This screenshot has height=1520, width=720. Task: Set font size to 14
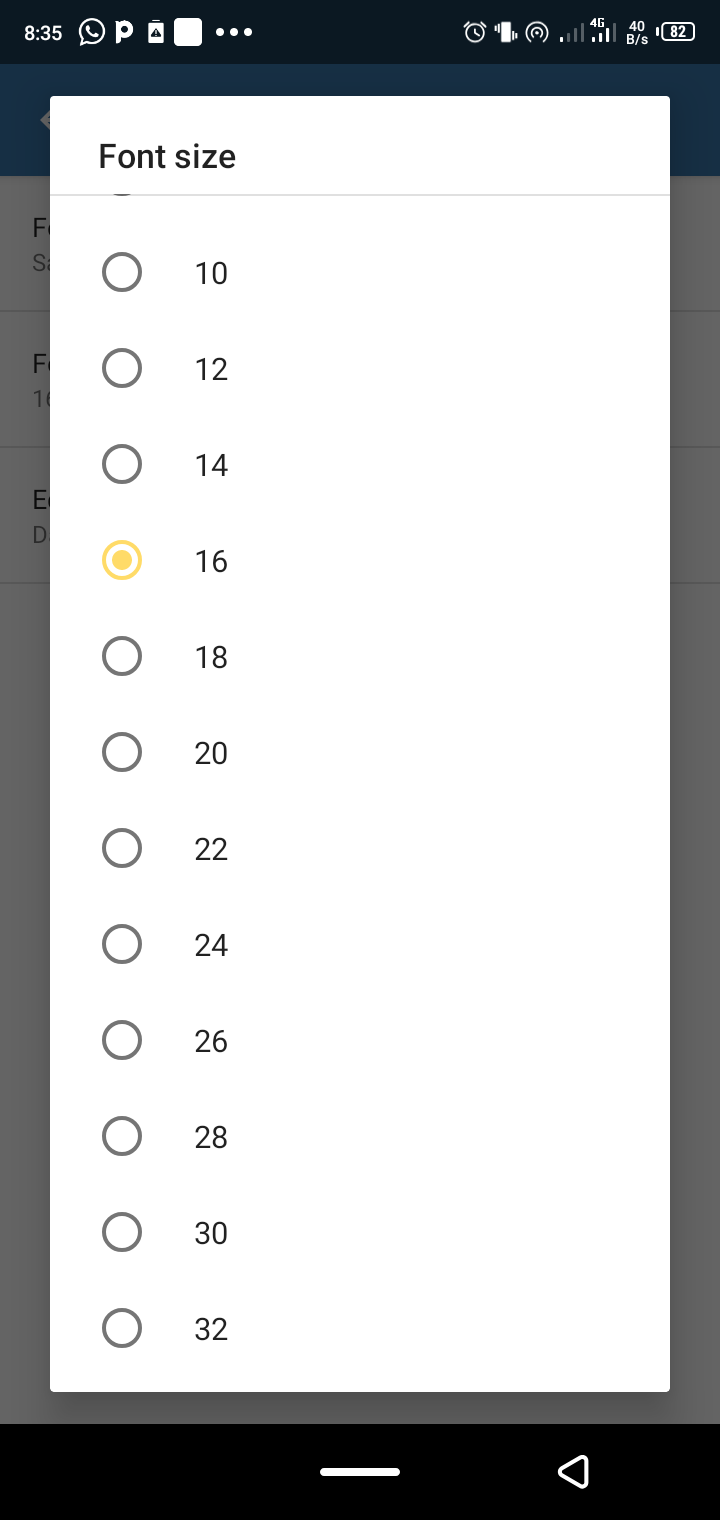[x=122, y=464]
